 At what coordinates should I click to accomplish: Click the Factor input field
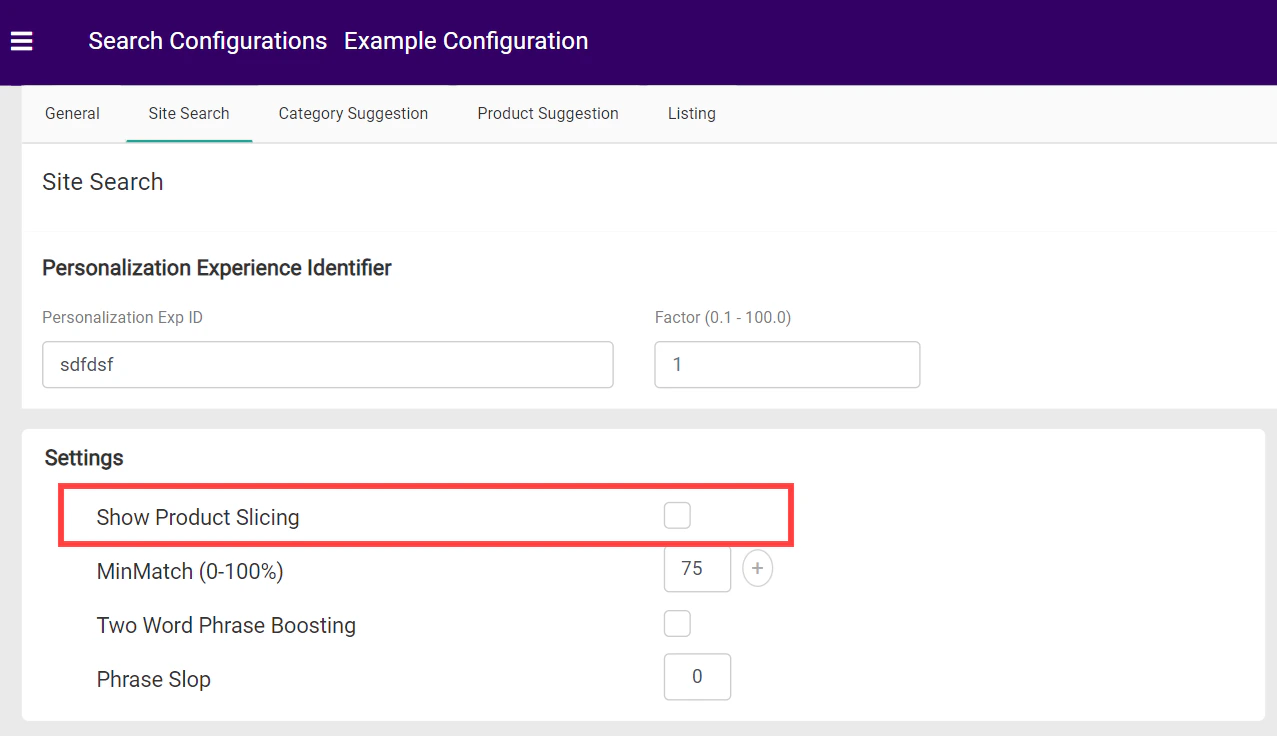pos(787,365)
